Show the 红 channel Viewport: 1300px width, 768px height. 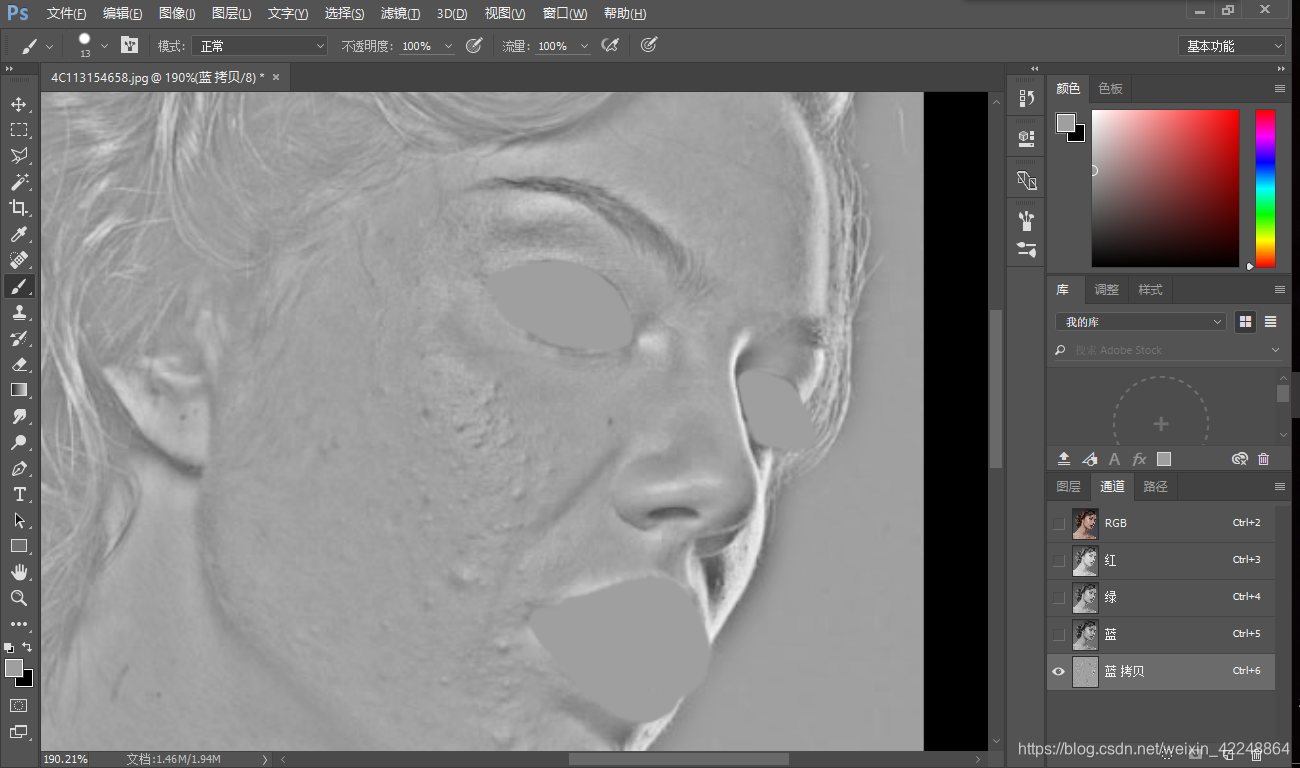point(1059,560)
